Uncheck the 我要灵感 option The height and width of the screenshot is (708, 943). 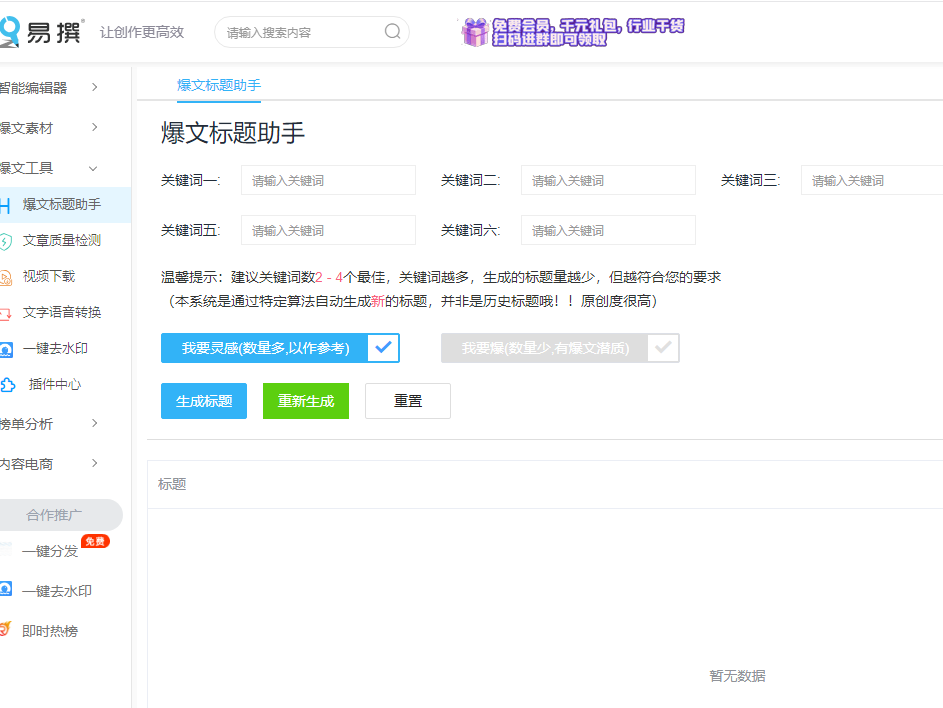383,348
